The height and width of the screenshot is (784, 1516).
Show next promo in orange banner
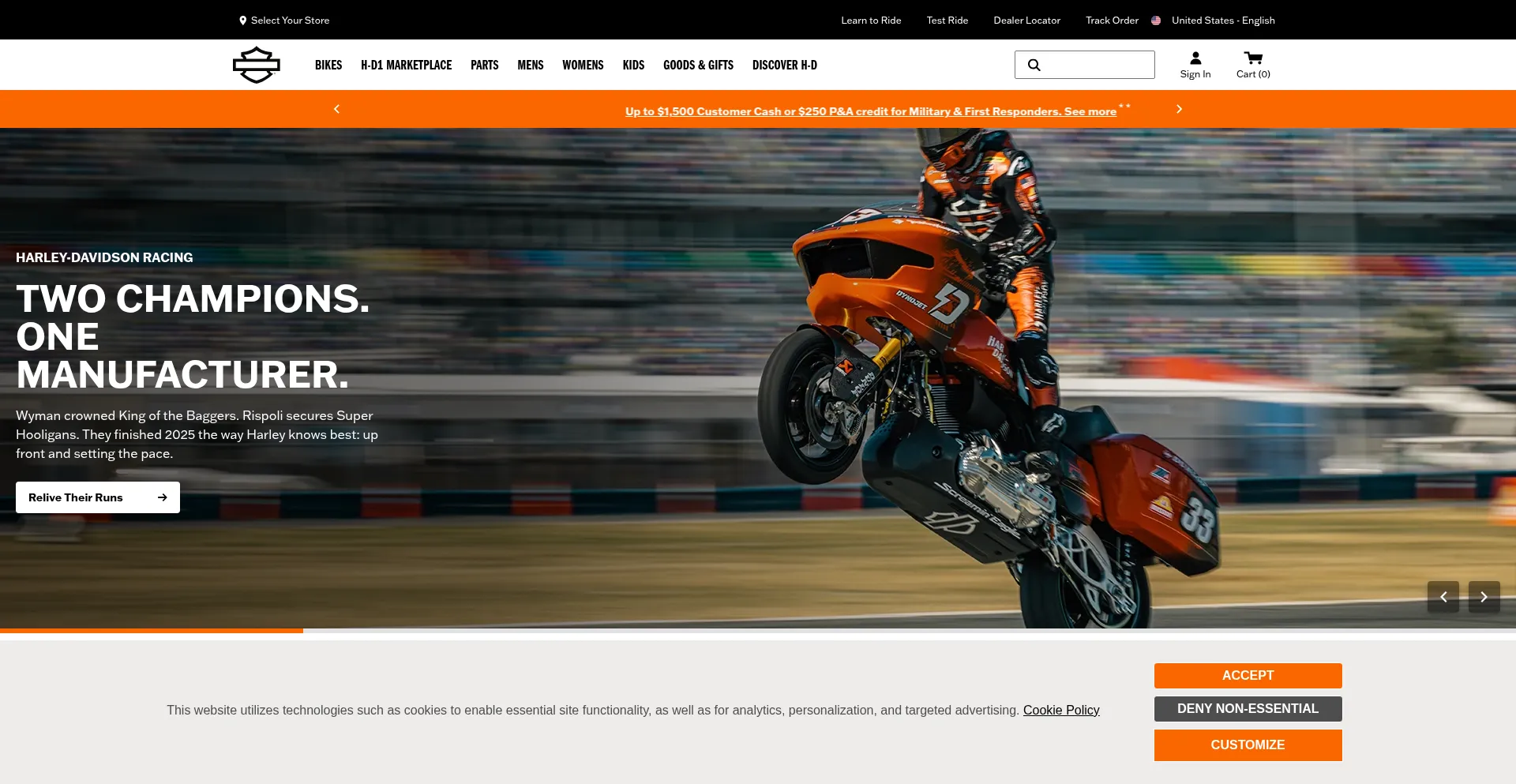[x=1179, y=109]
